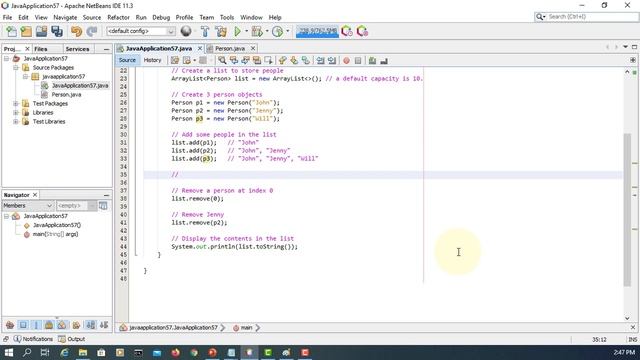Image resolution: width=640 pixels, height=360 pixels.
Task: Open the Members dropdown in Navigator
Action: tap(28, 206)
